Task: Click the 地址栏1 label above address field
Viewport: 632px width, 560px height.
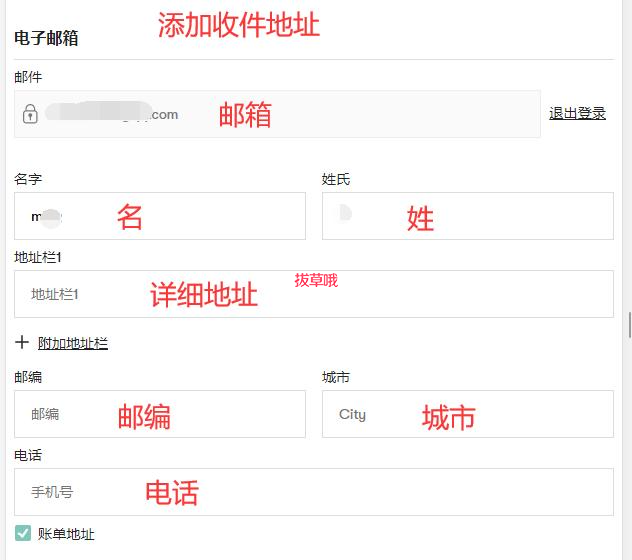Action: pyautogui.click(x=38, y=257)
